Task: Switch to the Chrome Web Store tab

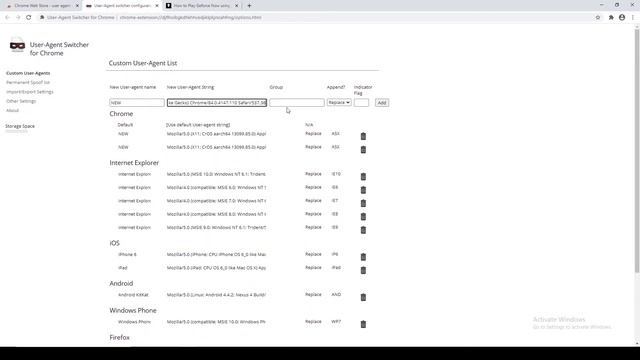Action: (x=42, y=6)
